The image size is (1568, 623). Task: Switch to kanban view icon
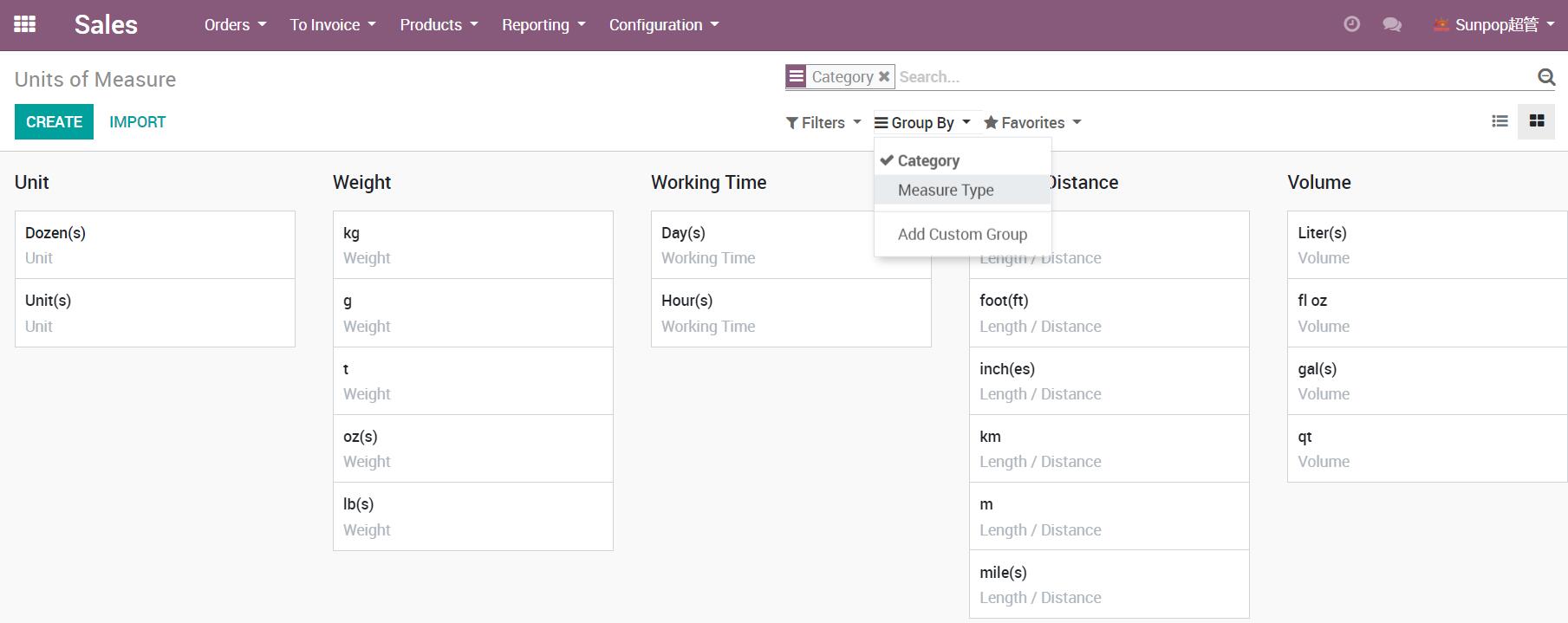click(x=1537, y=121)
